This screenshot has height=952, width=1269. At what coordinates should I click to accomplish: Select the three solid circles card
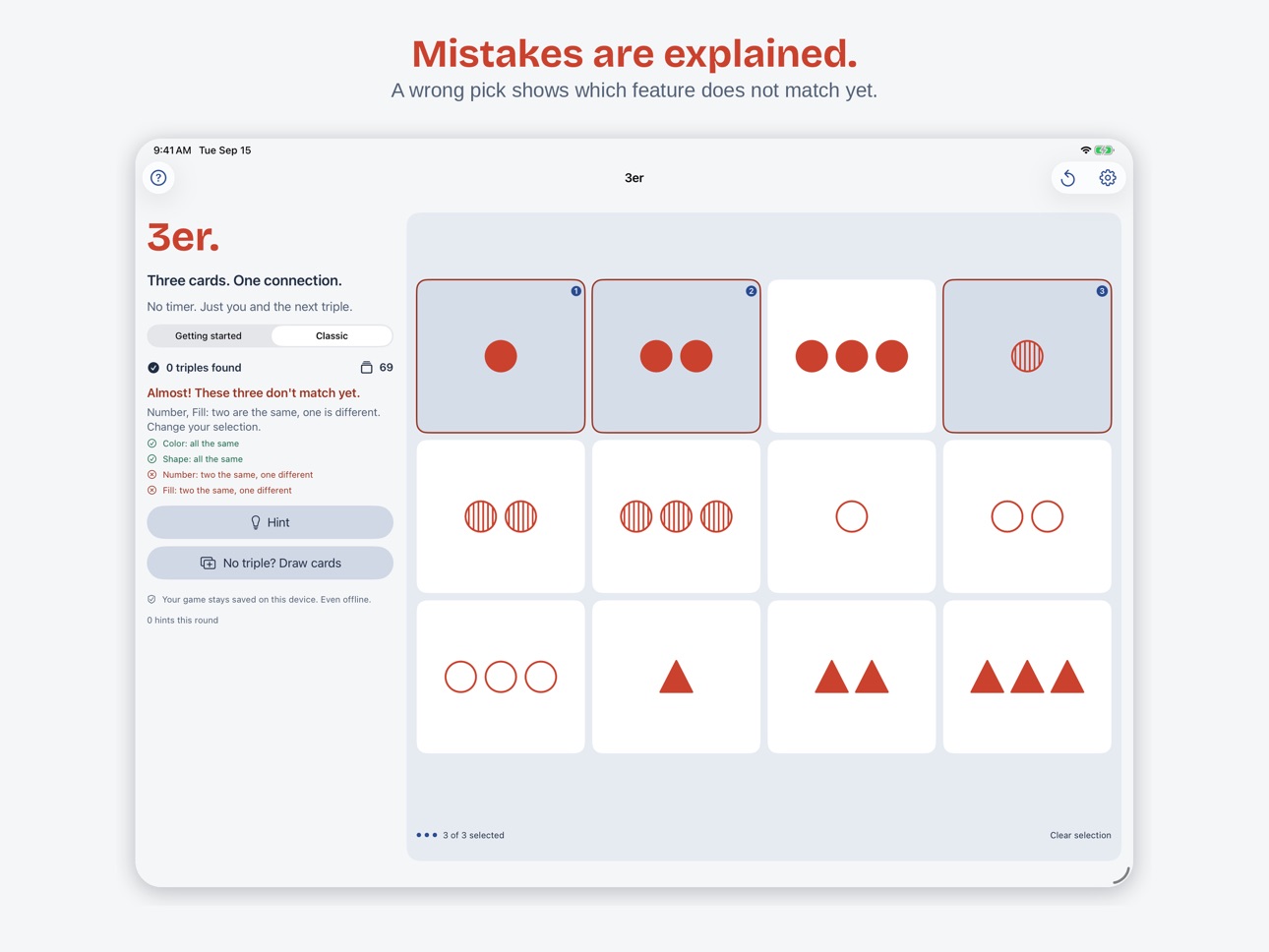point(852,356)
